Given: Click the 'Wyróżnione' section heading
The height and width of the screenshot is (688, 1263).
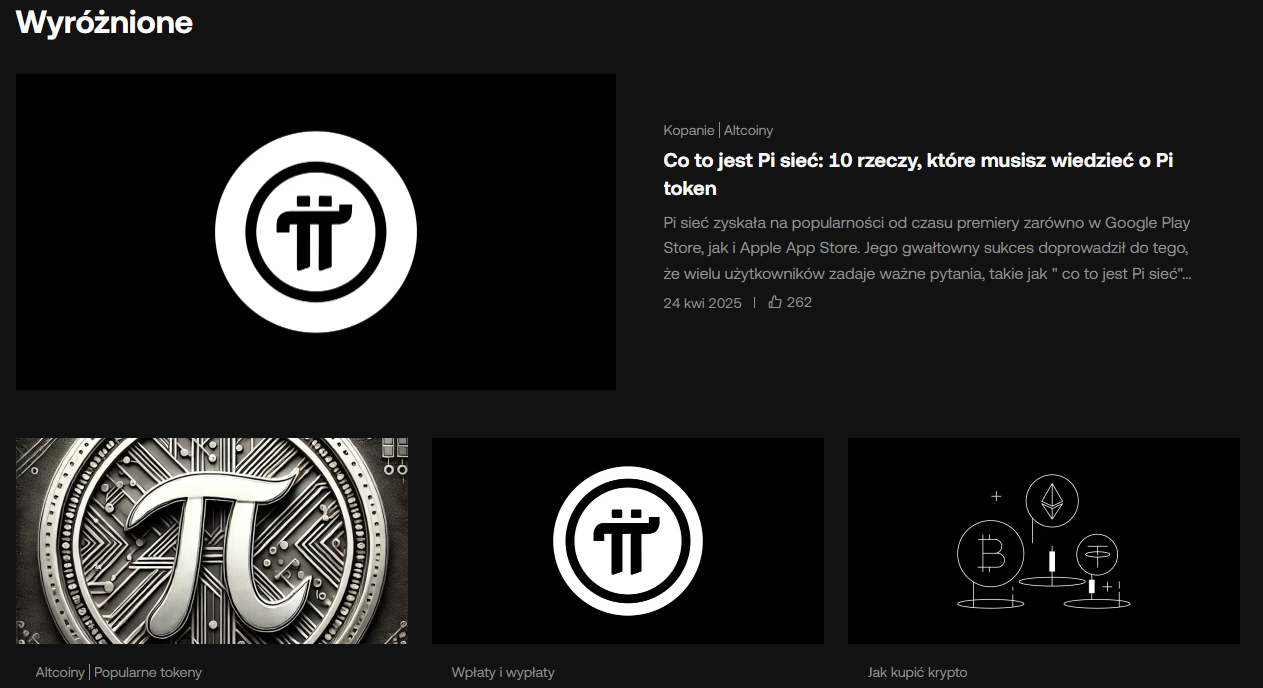Looking at the screenshot, I should click(x=104, y=22).
